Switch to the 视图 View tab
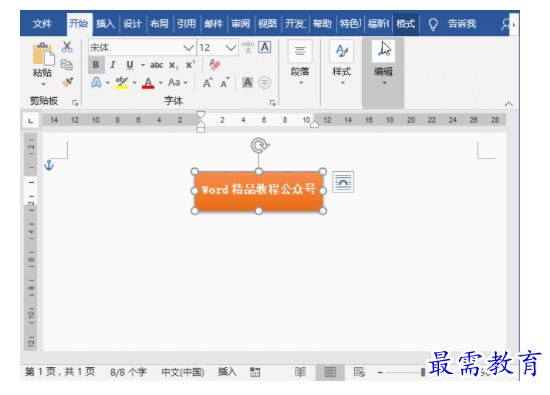Screen dimensions: 550x395 (x=267, y=24)
